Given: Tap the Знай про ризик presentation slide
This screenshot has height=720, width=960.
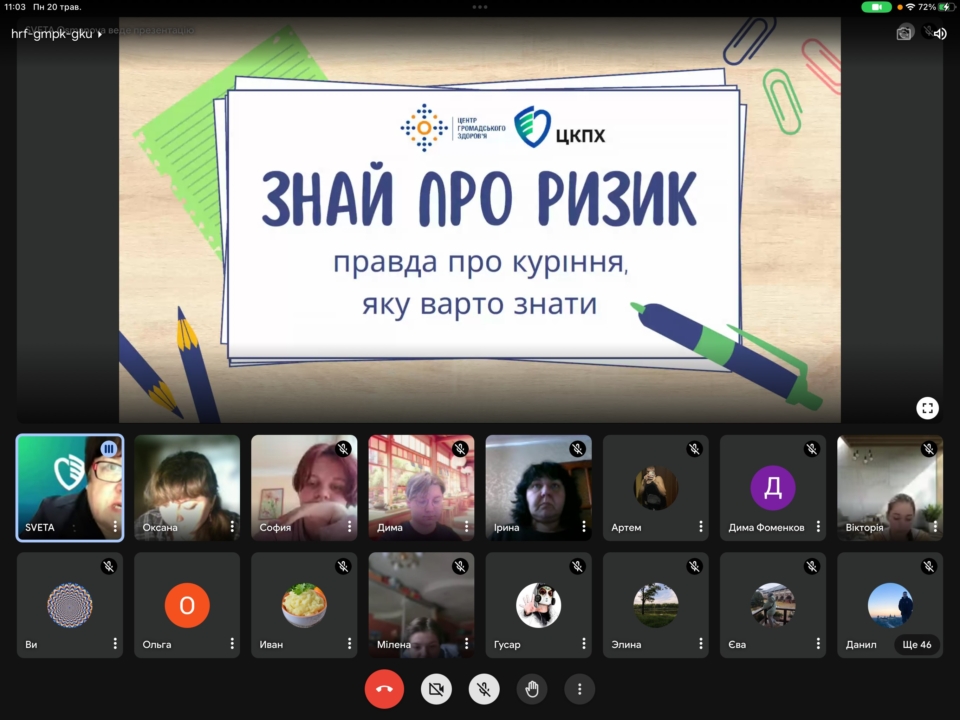Looking at the screenshot, I should coord(480,220).
